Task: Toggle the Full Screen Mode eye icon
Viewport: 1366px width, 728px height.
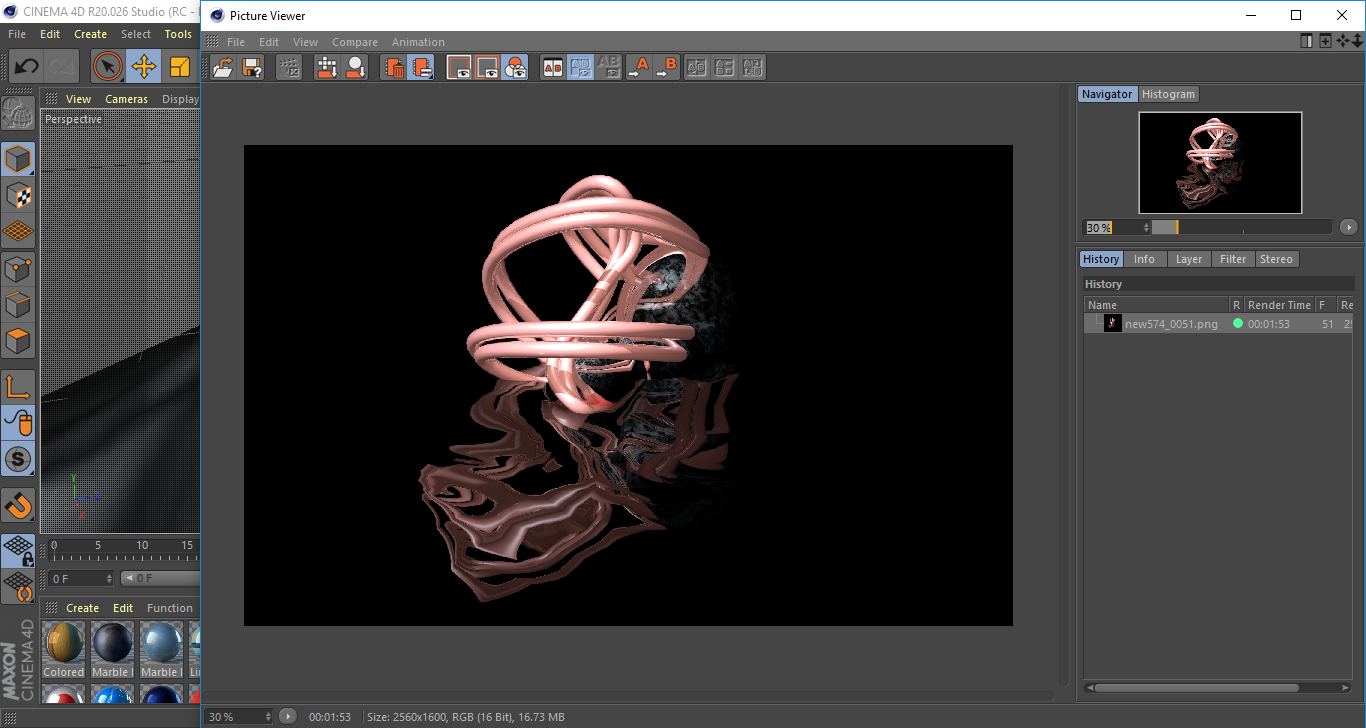Action: point(459,67)
